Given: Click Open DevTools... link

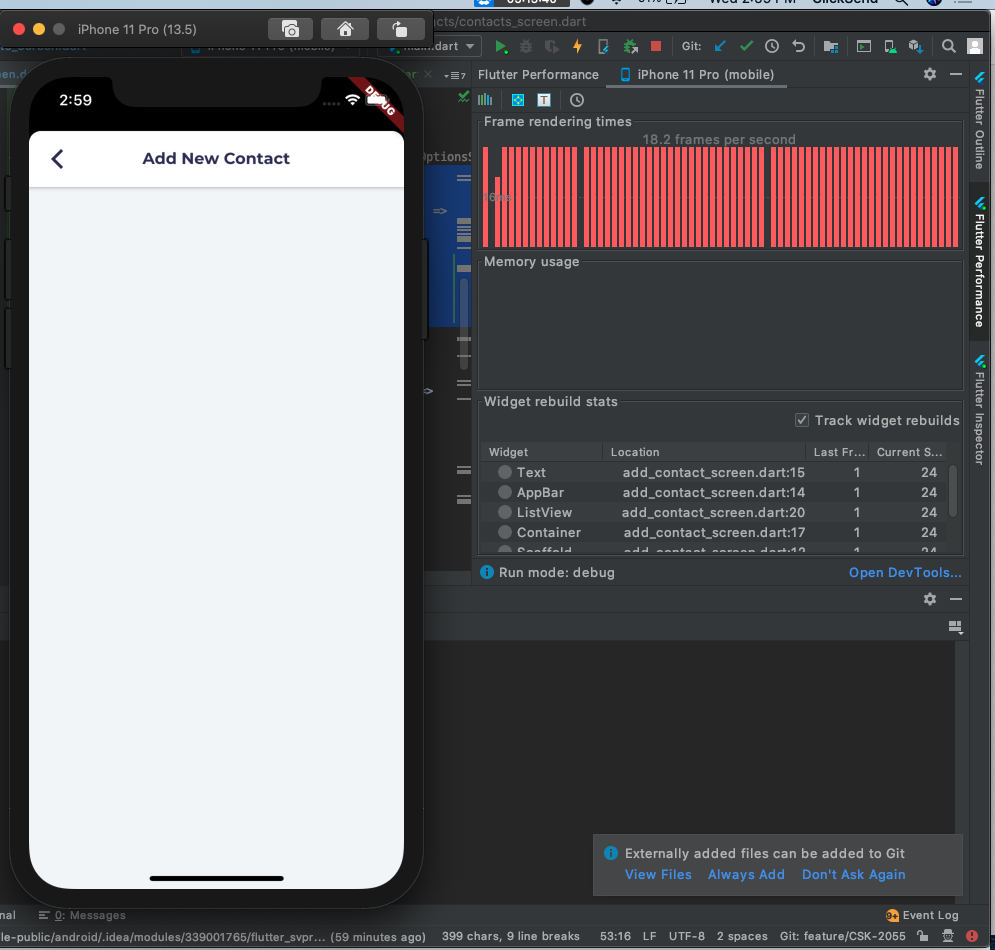Looking at the screenshot, I should [x=905, y=572].
